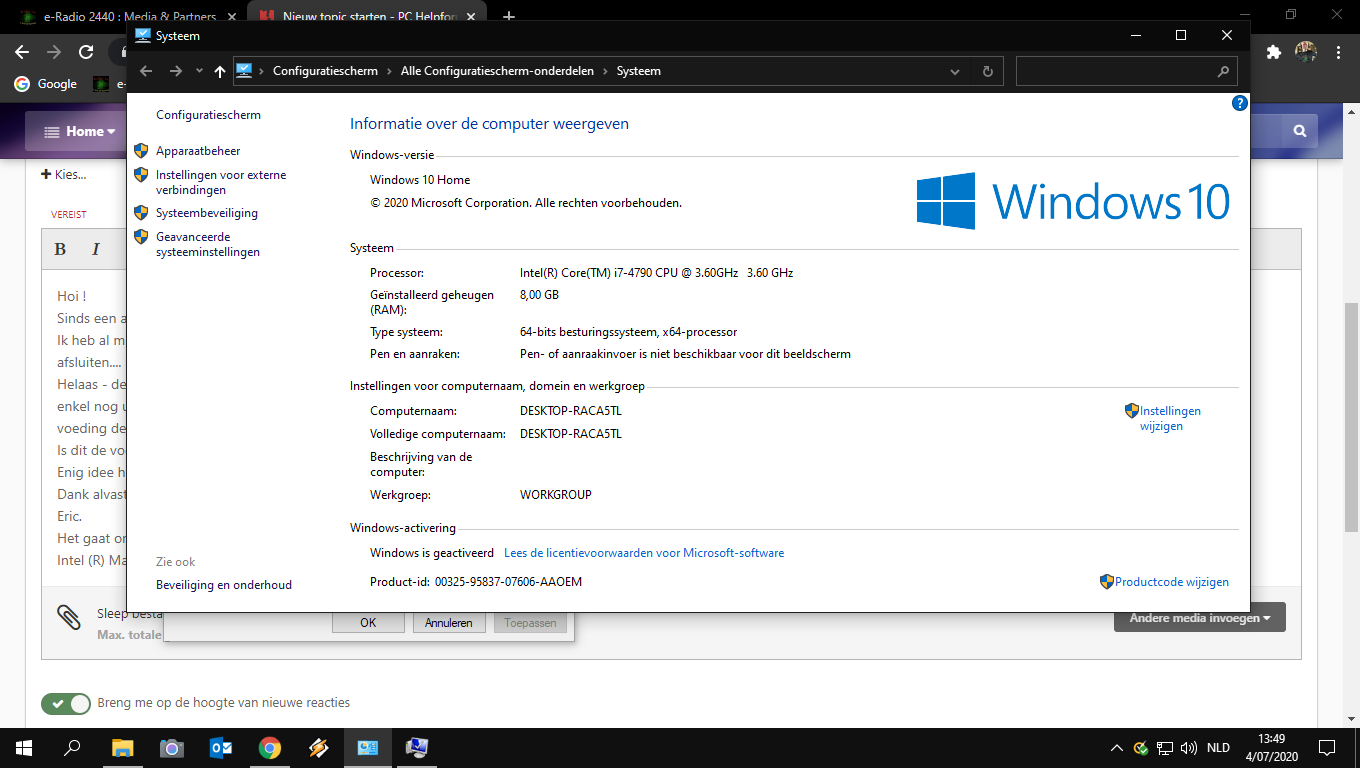Expand the address bar history dropdown
This screenshot has height=768, width=1360.
pyautogui.click(x=955, y=71)
